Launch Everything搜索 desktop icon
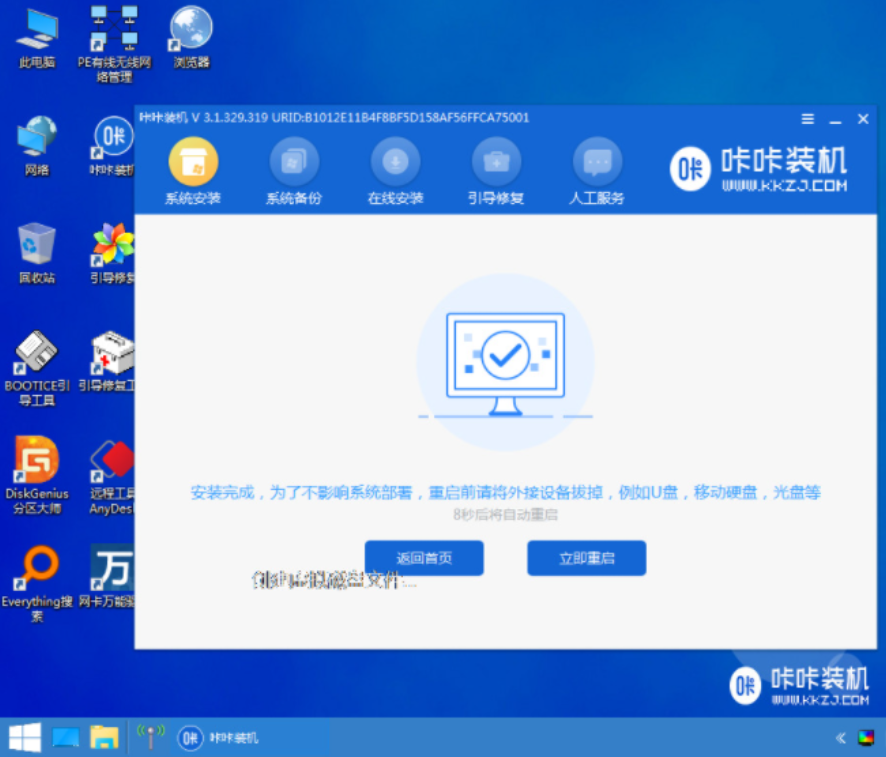This screenshot has width=886, height=757. coord(37,585)
